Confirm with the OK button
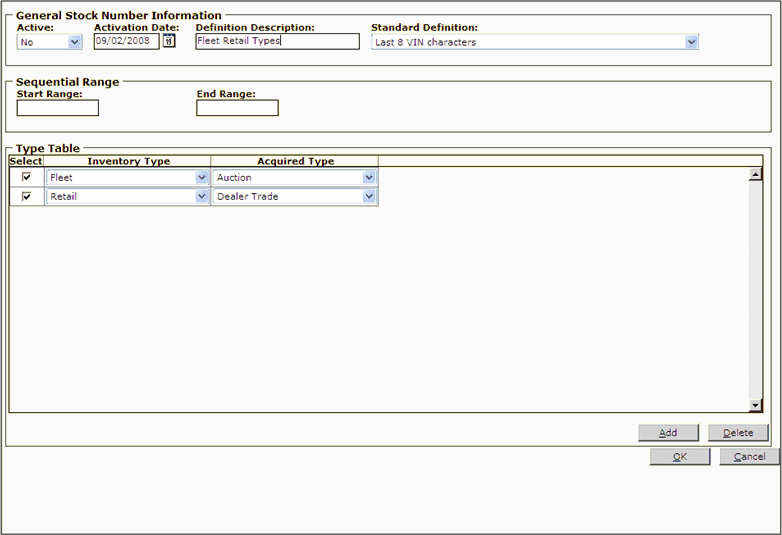The width and height of the screenshot is (782, 535). coord(680,457)
